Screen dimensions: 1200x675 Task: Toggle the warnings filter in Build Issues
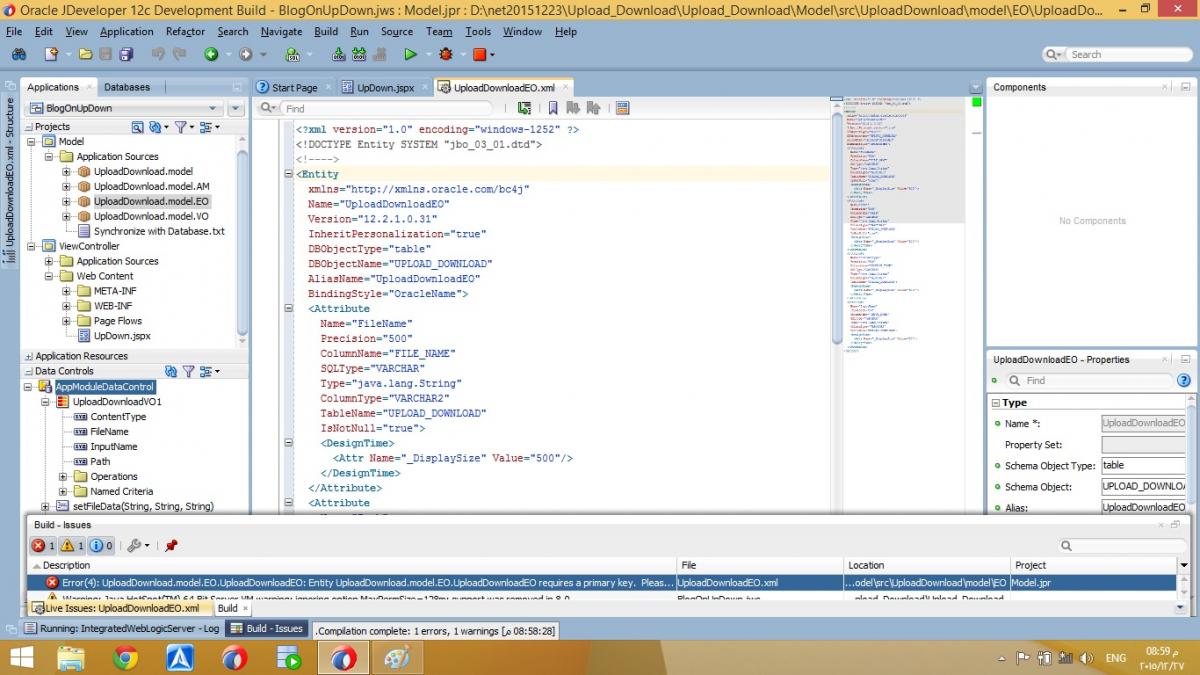(73, 546)
